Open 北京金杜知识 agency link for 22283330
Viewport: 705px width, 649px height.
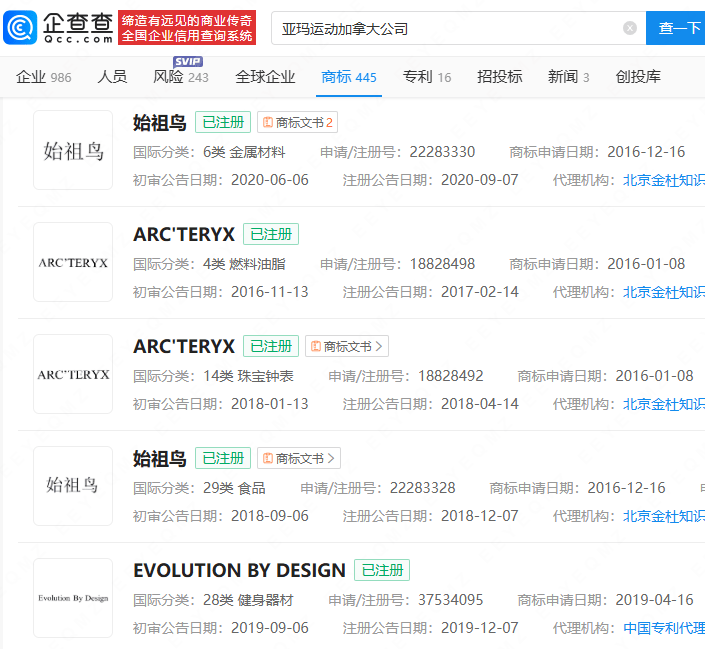pyautogui.click(x=664, y=180)
